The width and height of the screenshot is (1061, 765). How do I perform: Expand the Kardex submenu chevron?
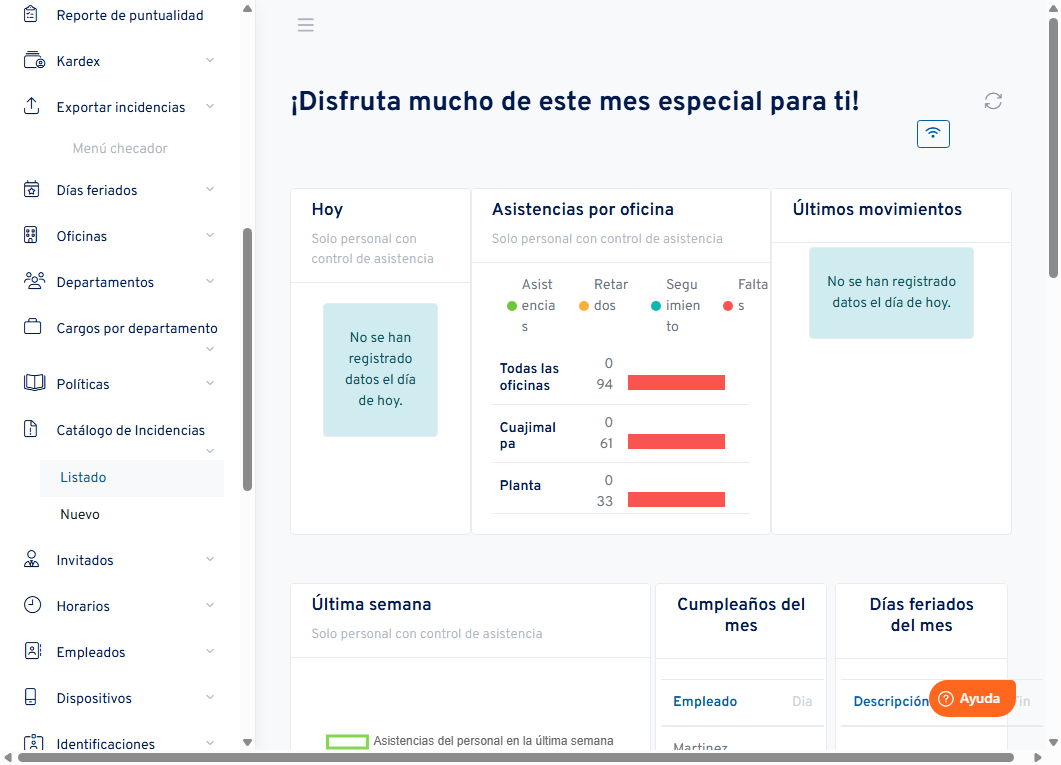coord(210,60)
